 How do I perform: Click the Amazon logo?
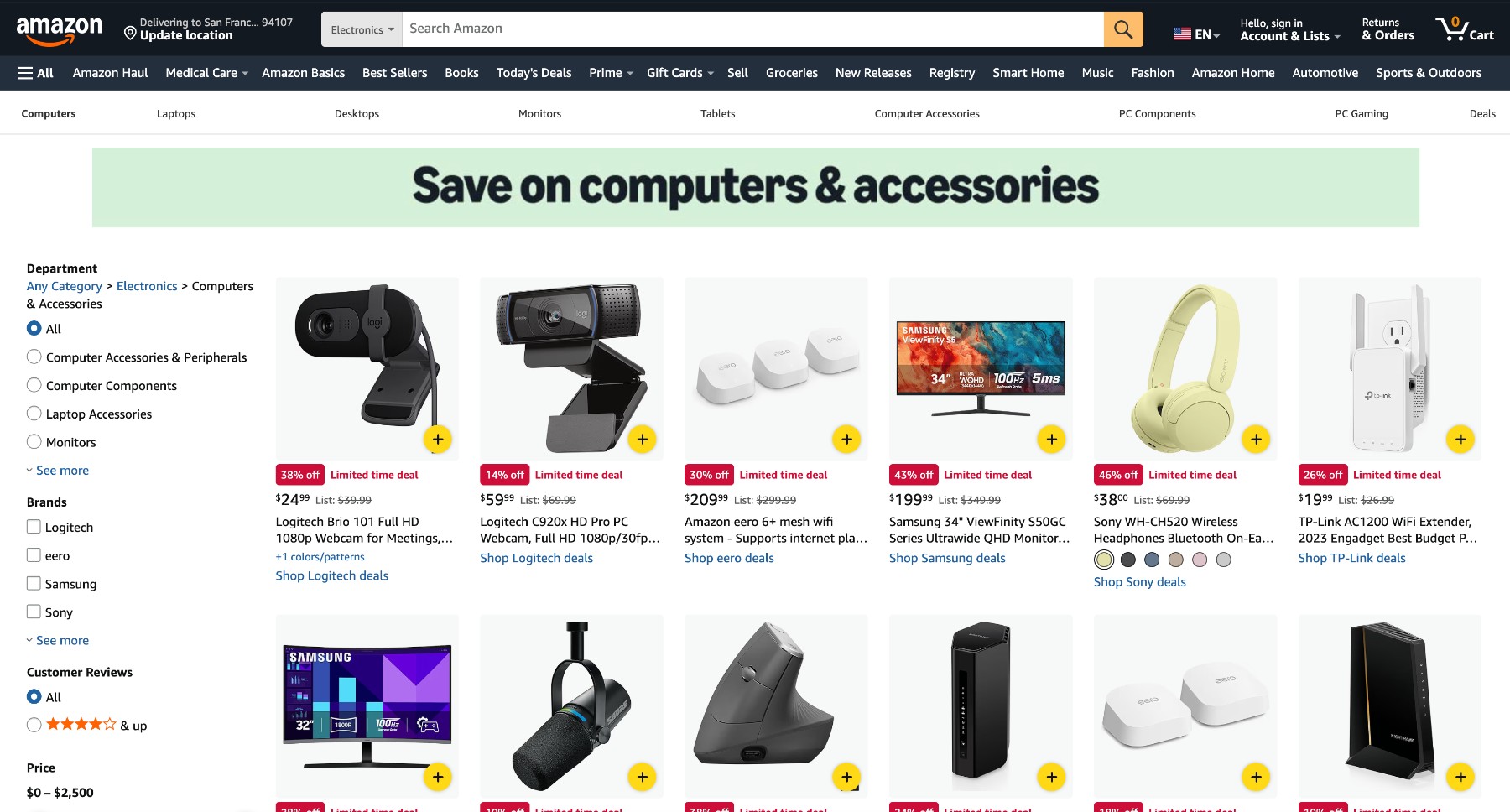[60, 30]
